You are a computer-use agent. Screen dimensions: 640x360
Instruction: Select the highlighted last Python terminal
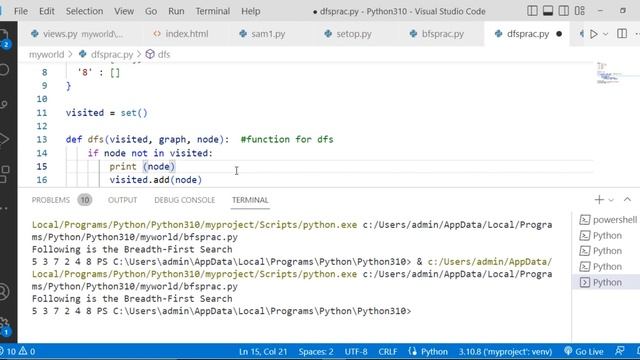[x=606, y=282]
